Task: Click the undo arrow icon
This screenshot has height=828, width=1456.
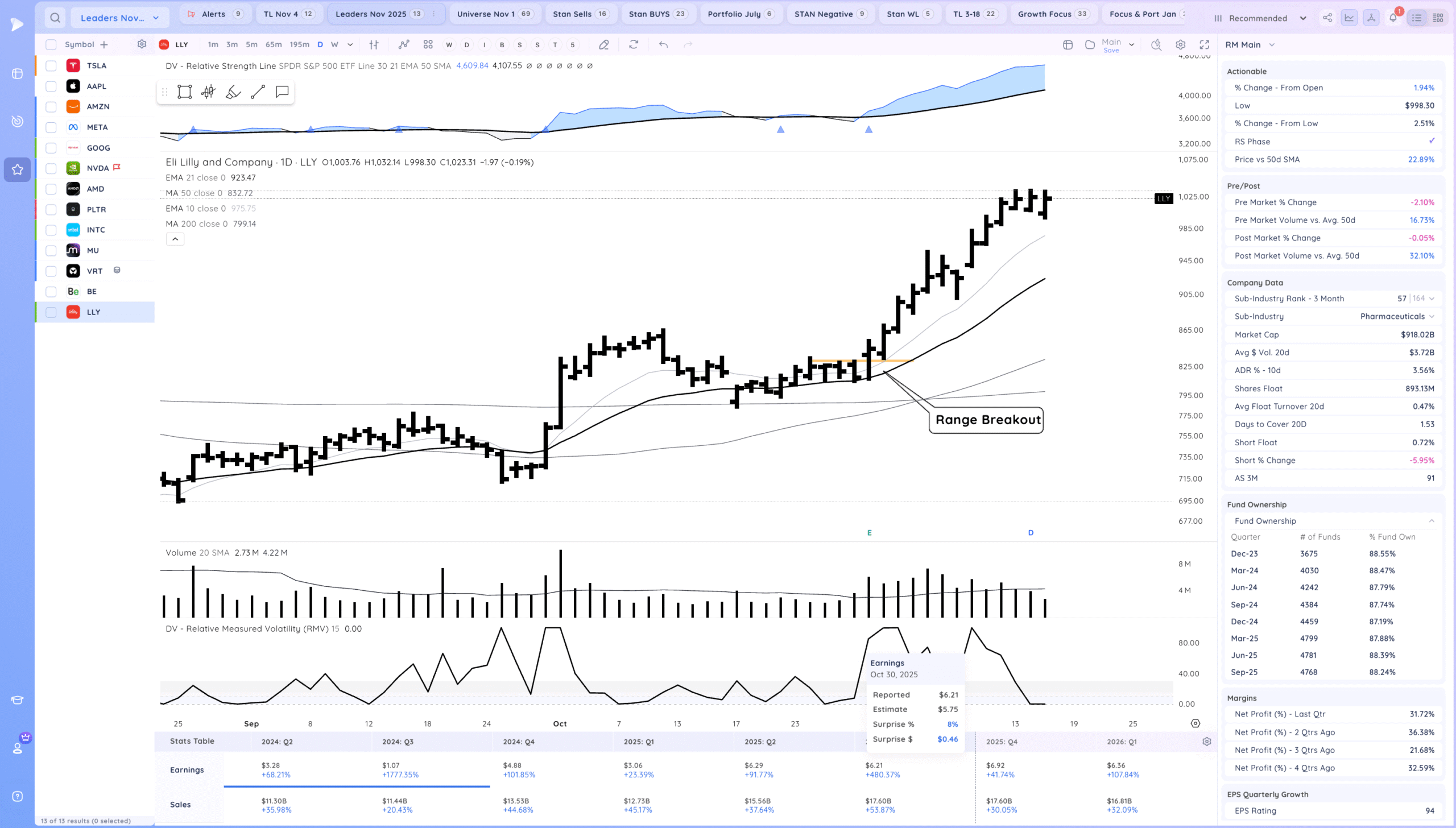Action: tap(663, 44)
